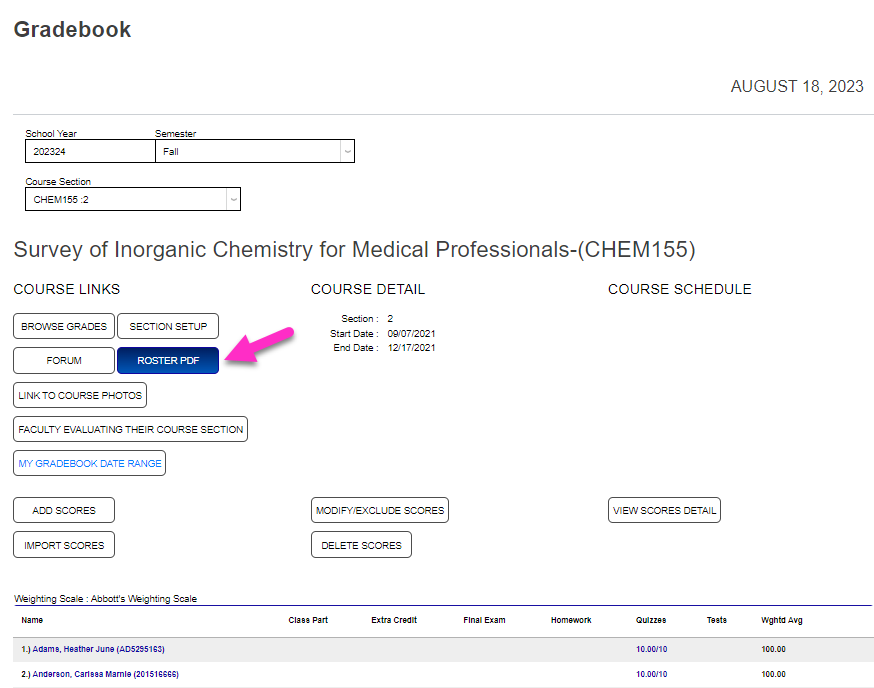Open Heather June Adams's student record
Screen dimensions: 874x688
95,649
